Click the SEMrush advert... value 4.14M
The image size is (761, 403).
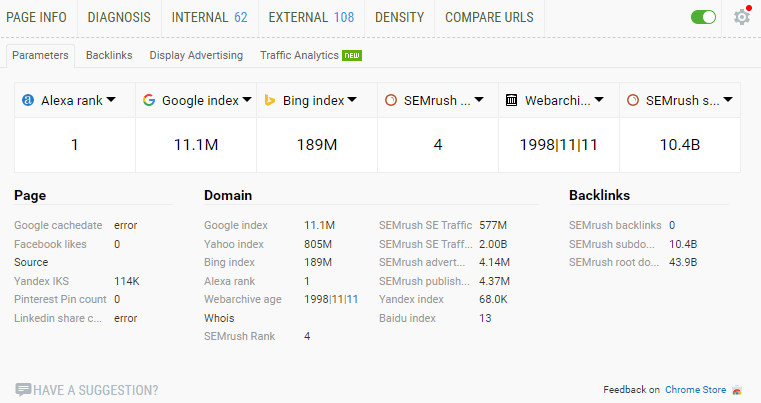[x=495, y=262]
